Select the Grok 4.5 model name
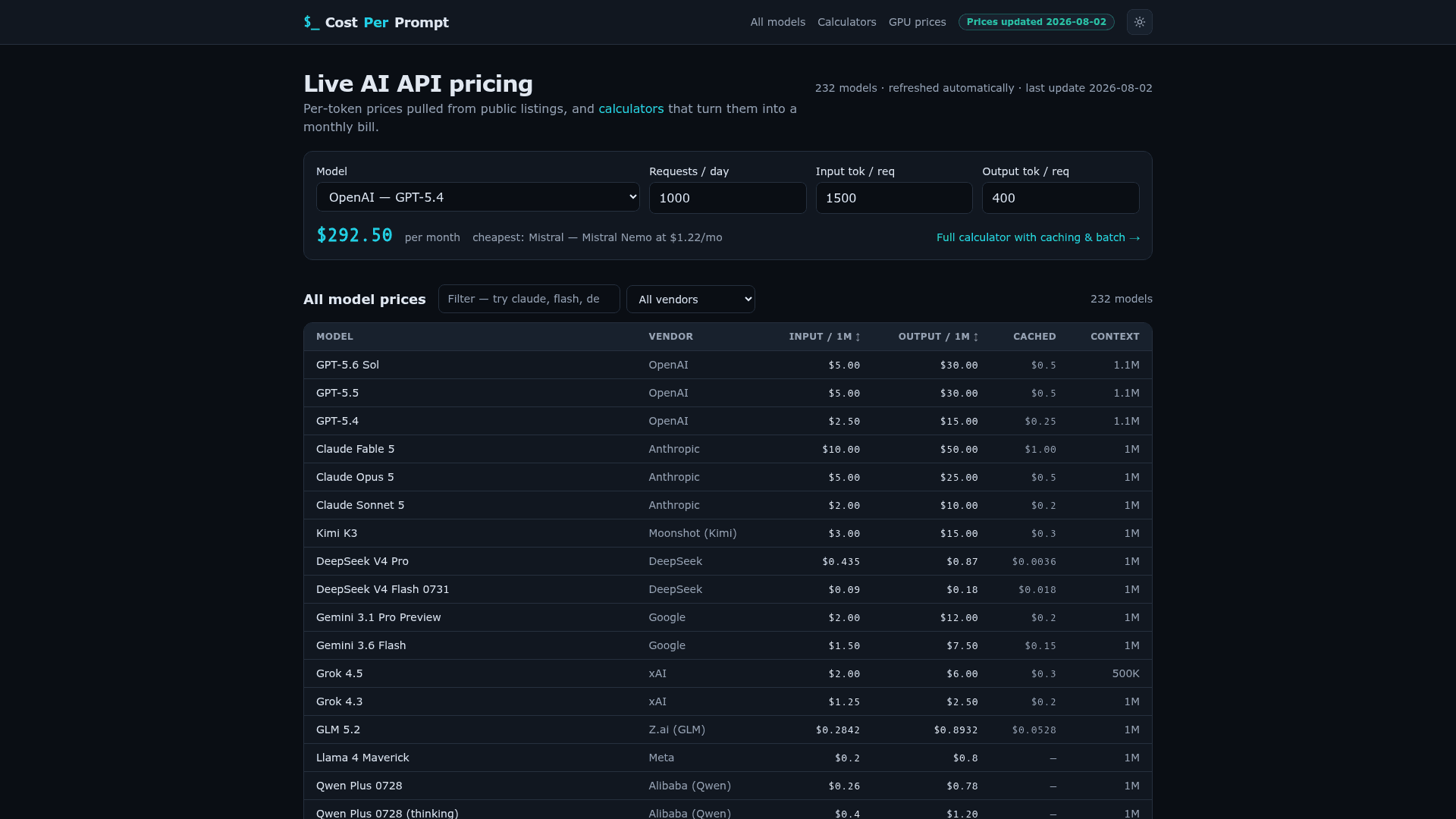This screenshot has height=819, width=1456. click(340, 673)
